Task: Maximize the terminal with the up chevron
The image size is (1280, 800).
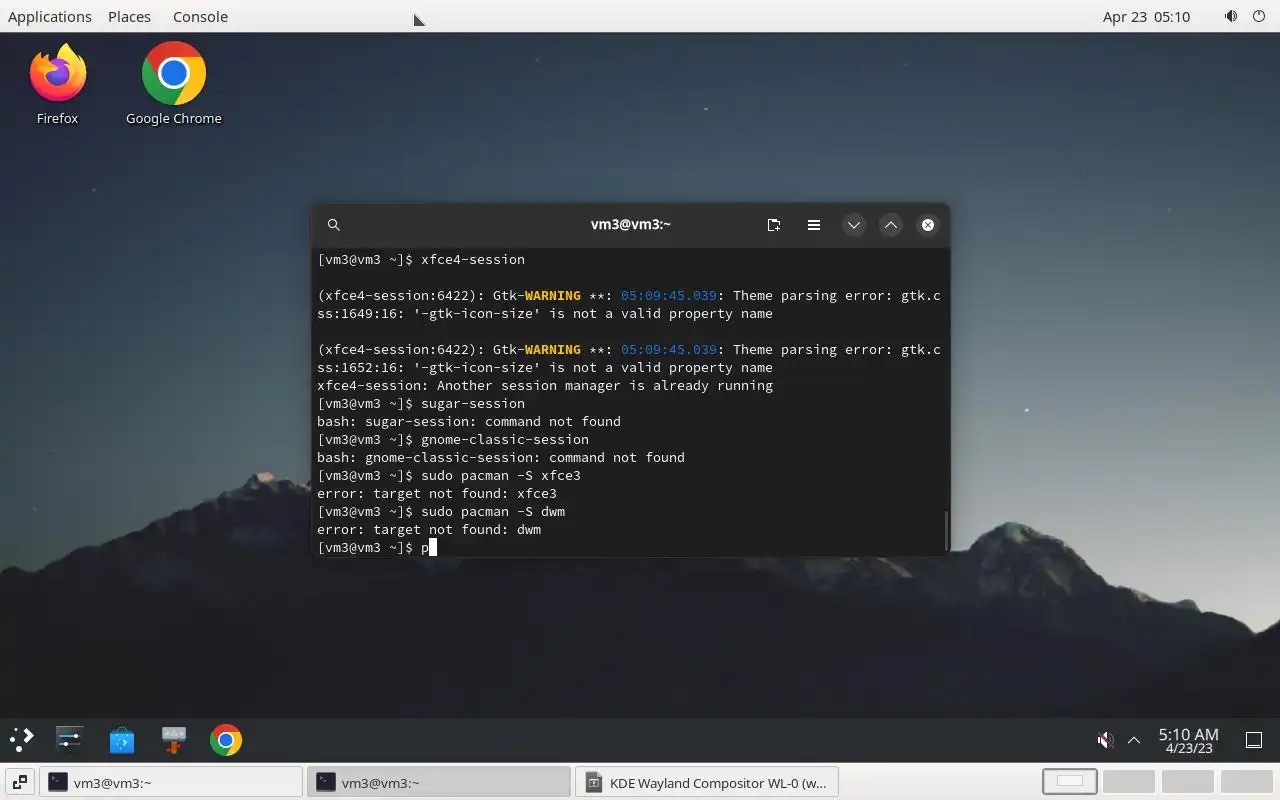Action: 891,225
